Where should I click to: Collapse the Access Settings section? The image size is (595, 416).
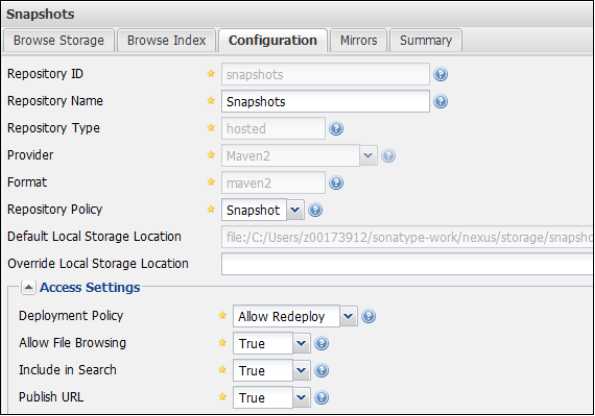coord(28,287)
